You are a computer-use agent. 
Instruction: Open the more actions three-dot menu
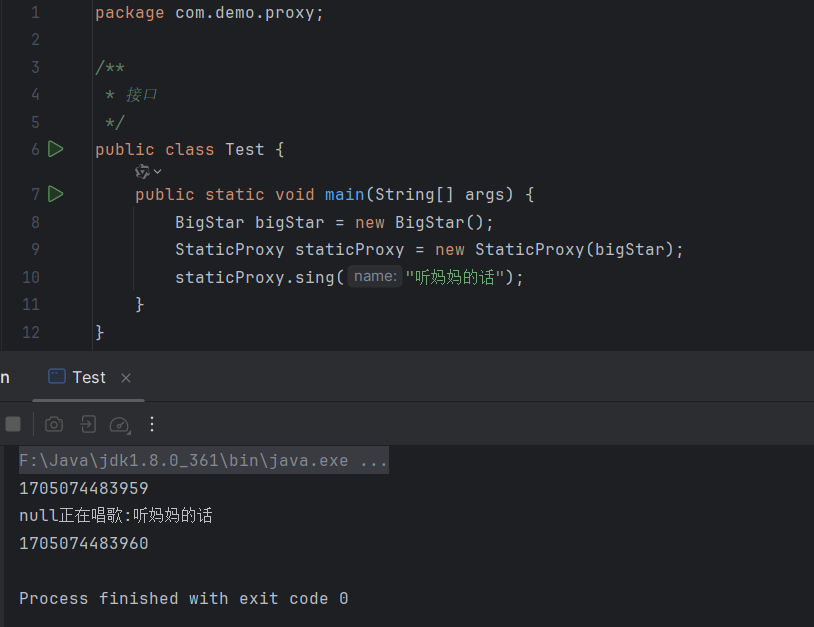tap(152, 424)
